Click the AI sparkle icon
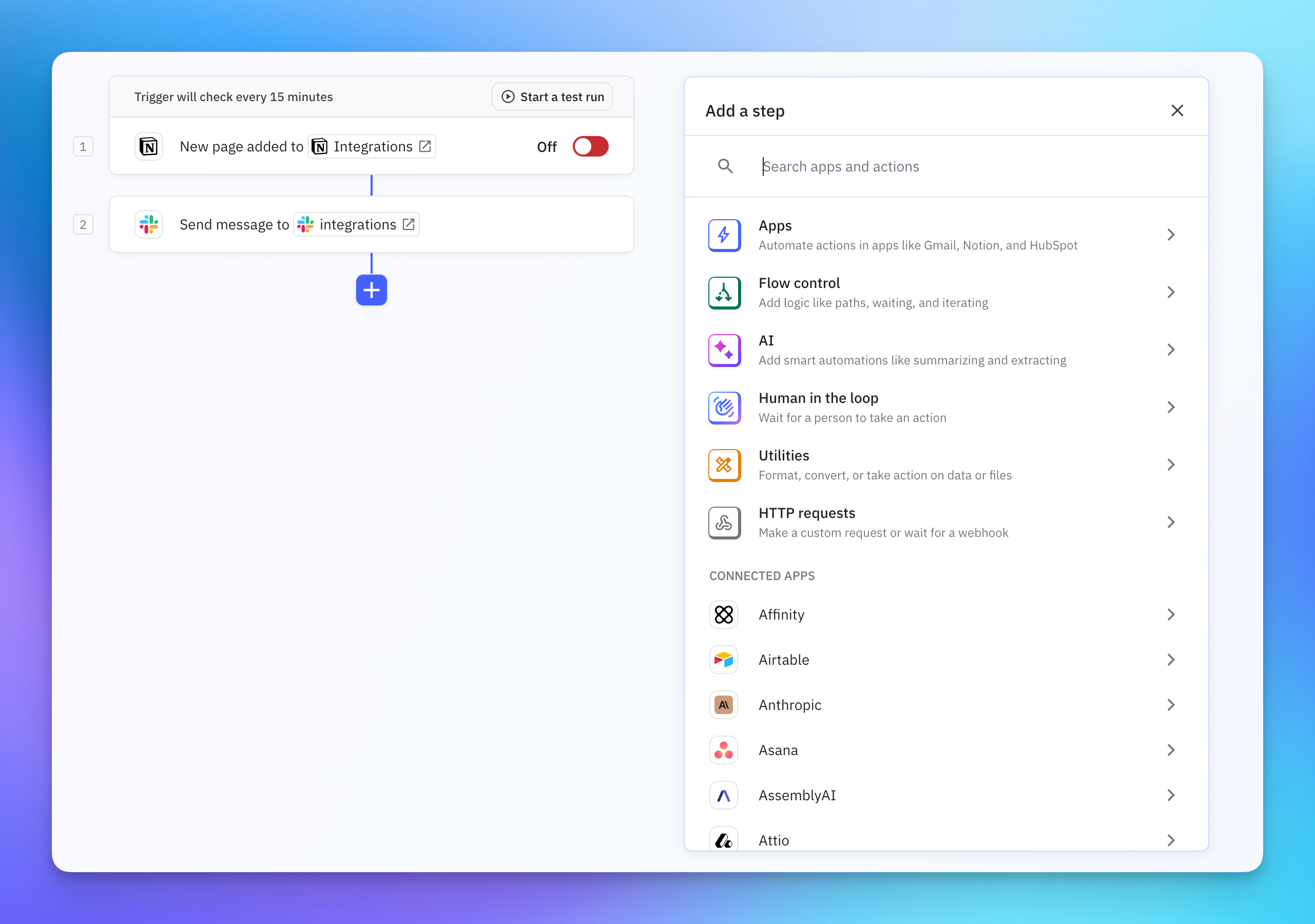 724,350
